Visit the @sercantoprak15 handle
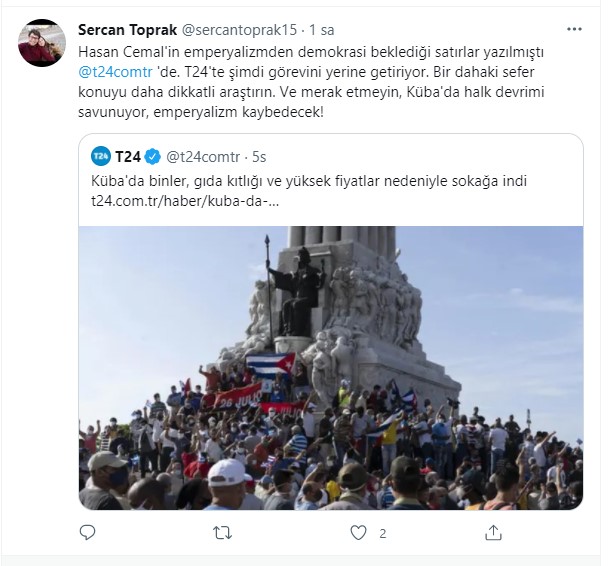This screenshot has width=609, height=566. click(x=239, y=30)
